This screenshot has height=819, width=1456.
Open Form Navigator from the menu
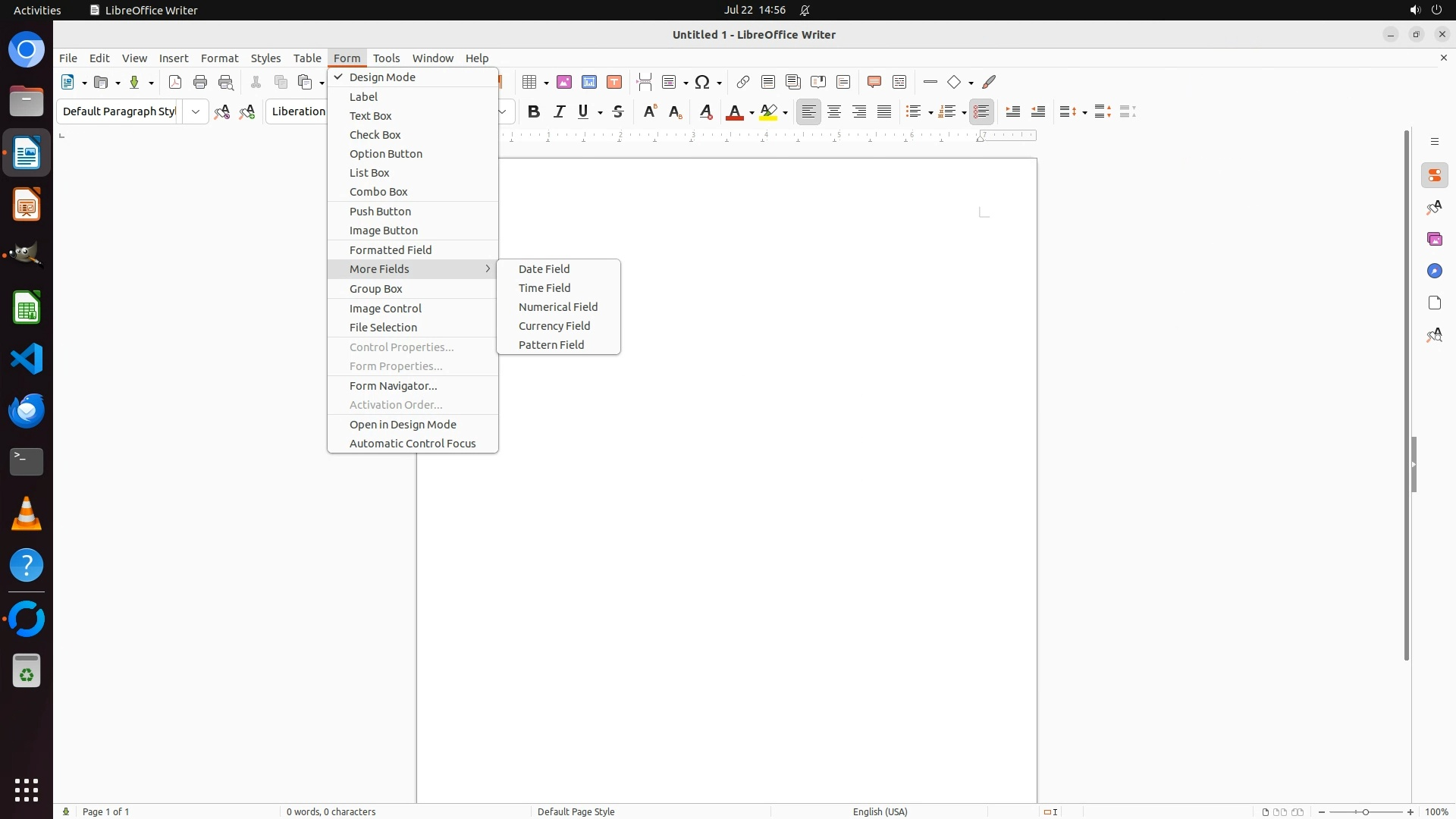point(393,386)
